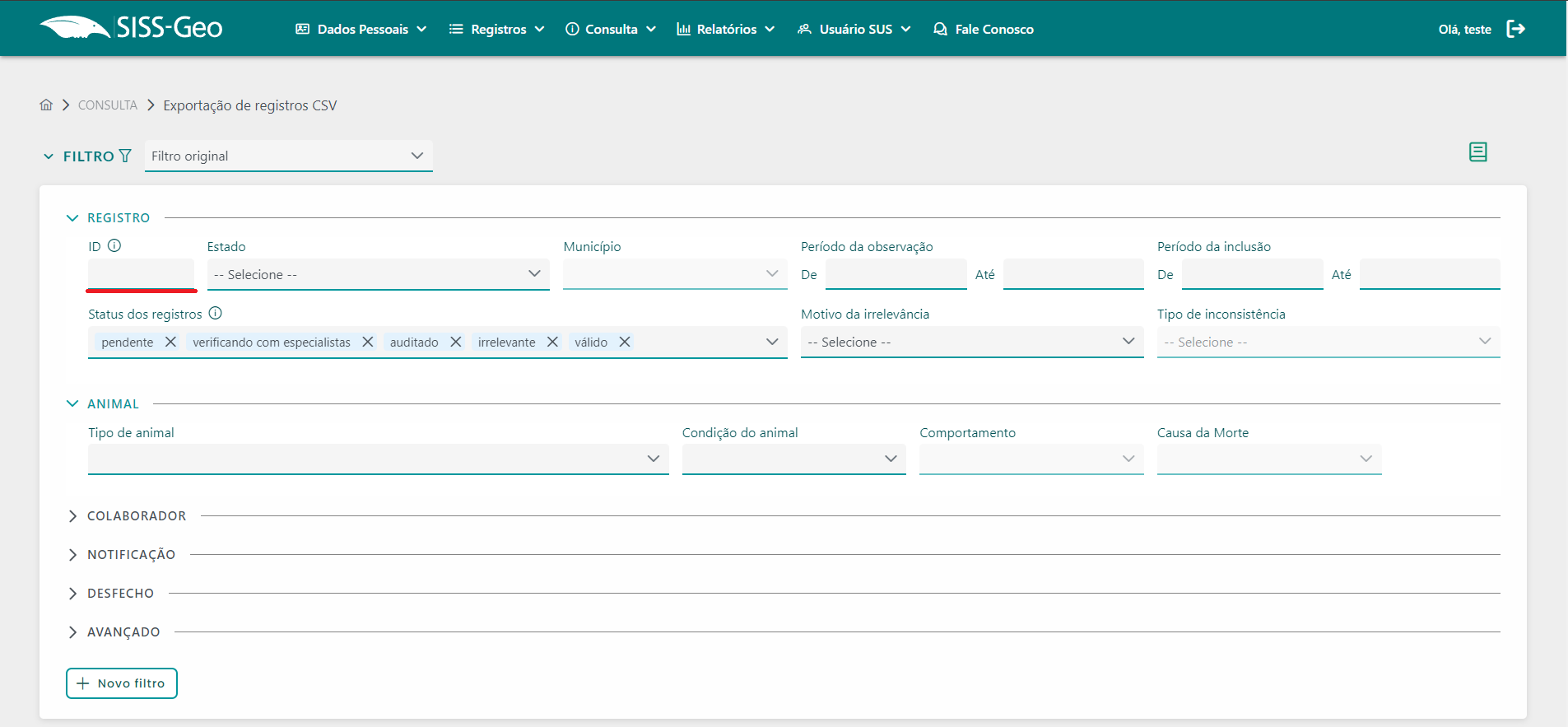Open the Estado dropdown
This screenshot has height=727, width=1568.
coord(378,274)
